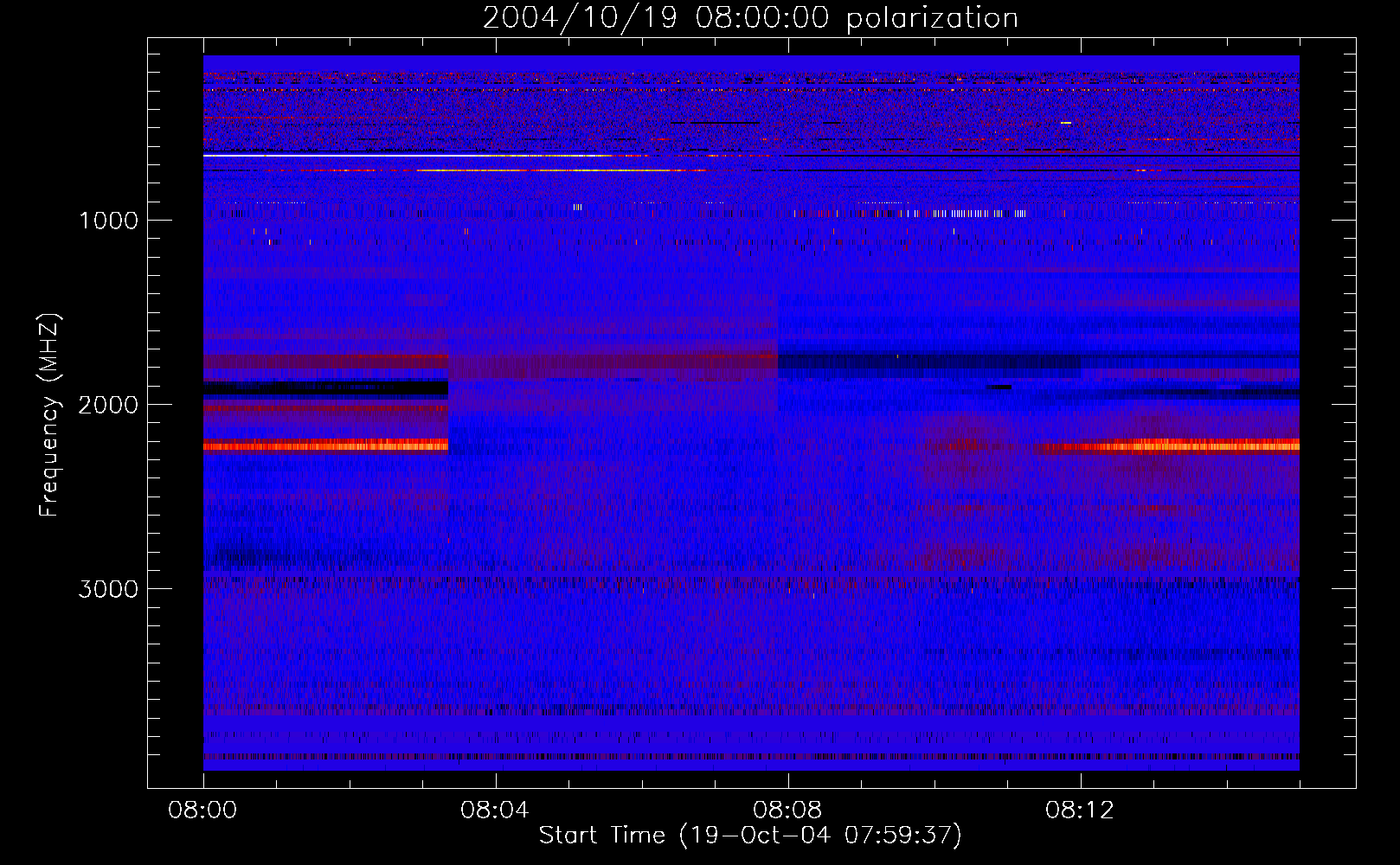This screenshot has height=865, width=1400.
Task: Click the plot title '2004/10/19 08:00:00 polarization'
Action: tap(750, 18)
